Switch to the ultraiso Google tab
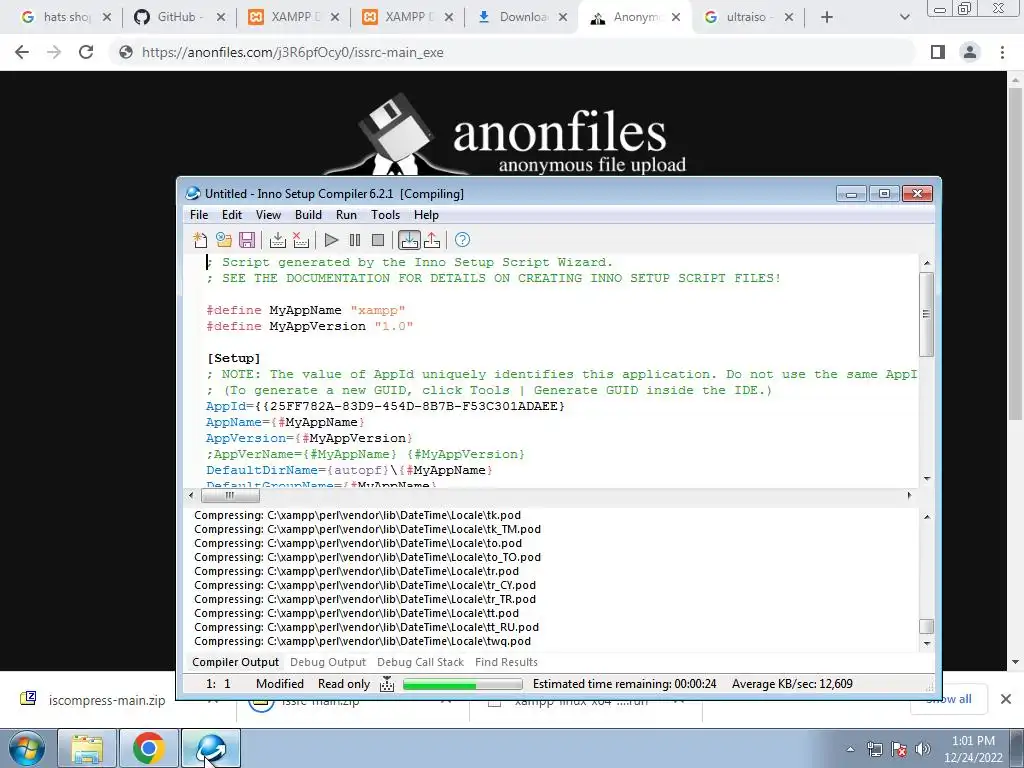 pyautogui.click(x=748, y=17)
